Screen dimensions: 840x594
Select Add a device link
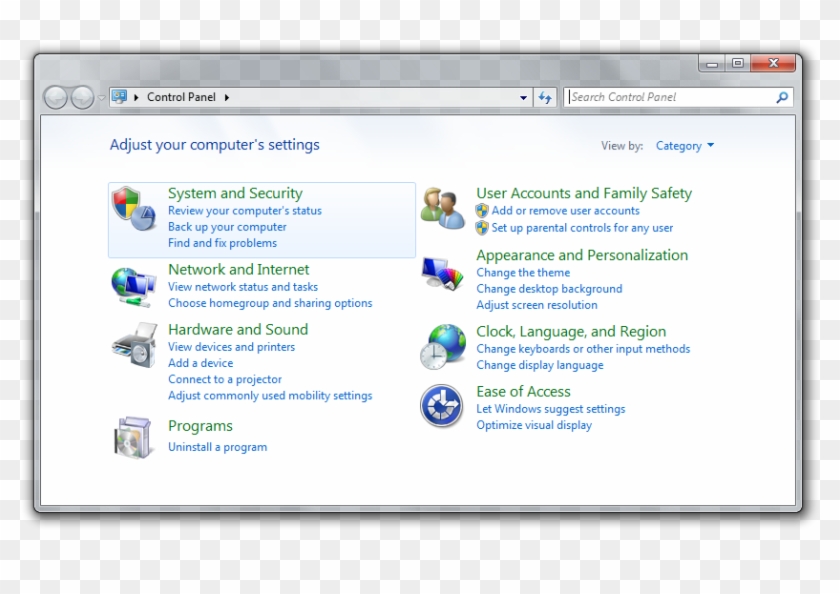point(200,363)
